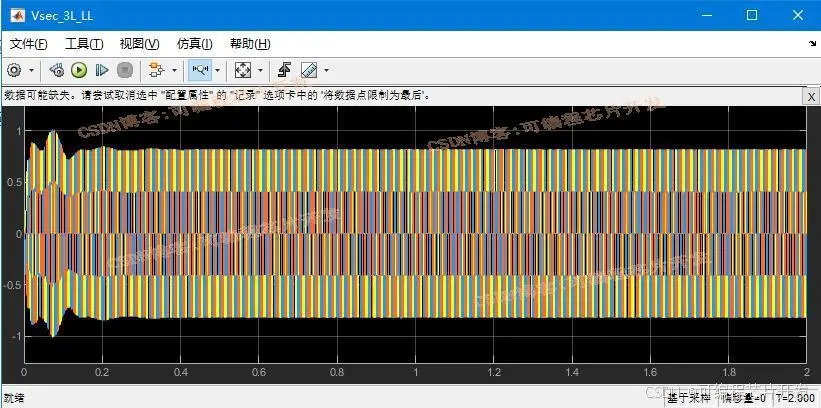Open the configuration properties gear icon
Image resolution: width=821 pixels, height=408 pixels.
click(14, 70)
